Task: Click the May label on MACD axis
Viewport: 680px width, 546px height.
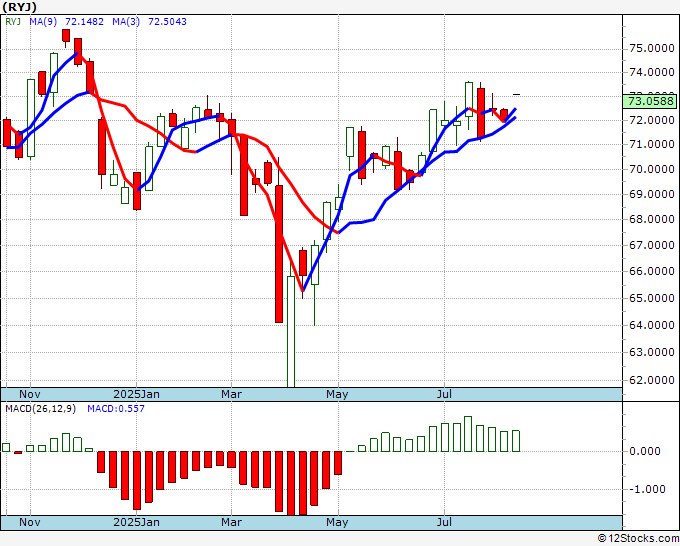Action: tap(337, 522)
